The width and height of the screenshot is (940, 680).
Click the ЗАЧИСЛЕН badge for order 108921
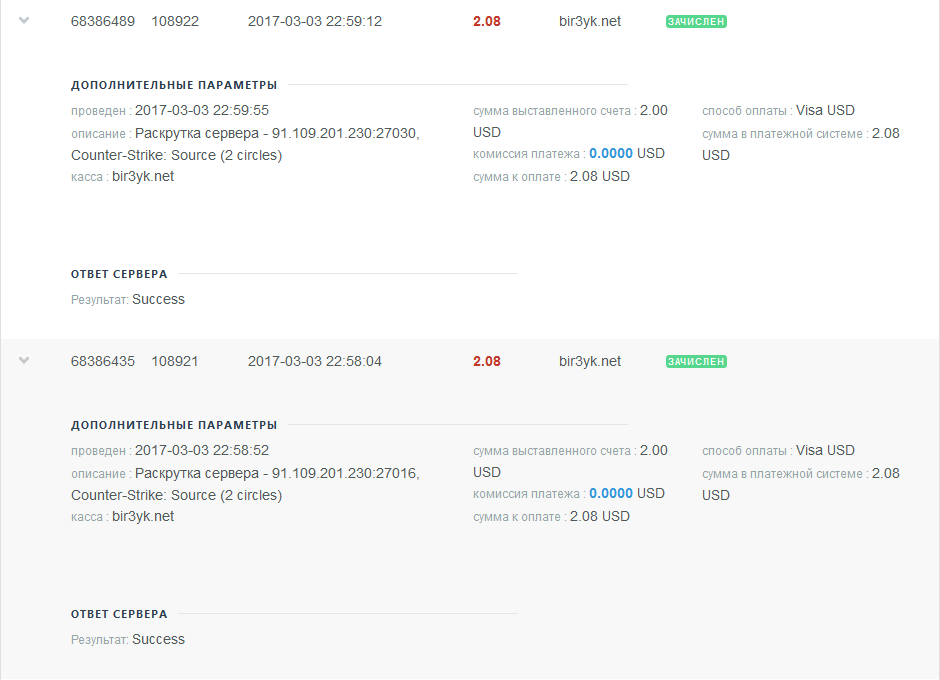696,361
